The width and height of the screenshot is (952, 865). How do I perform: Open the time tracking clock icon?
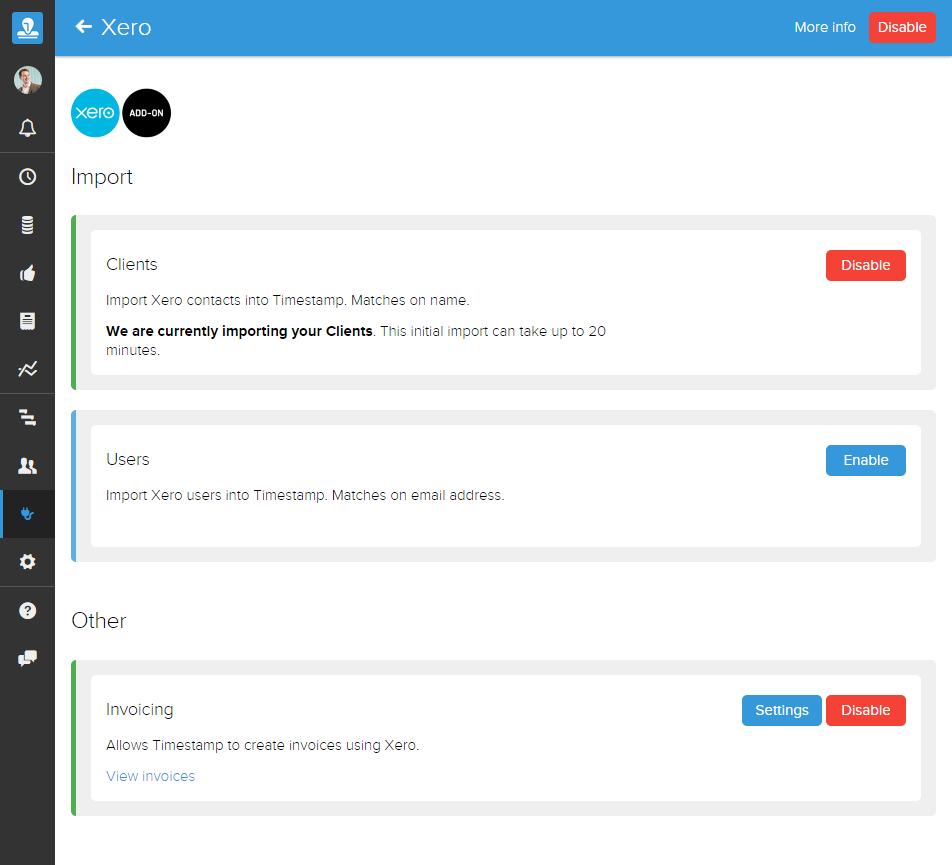pos(27,177)
